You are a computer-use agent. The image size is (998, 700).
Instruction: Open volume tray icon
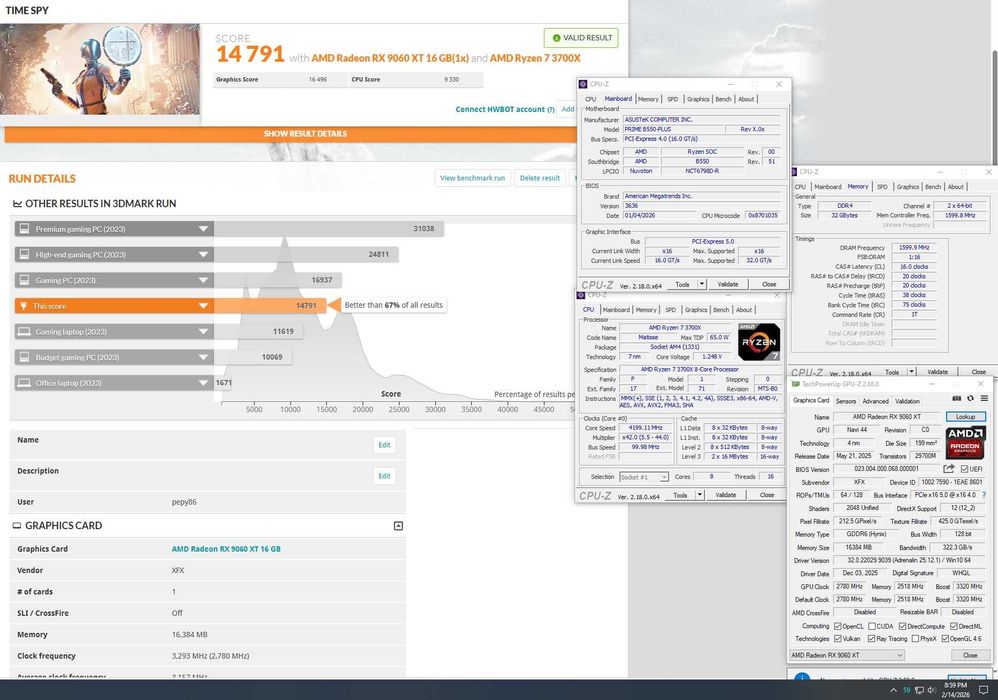coord(931,690)
